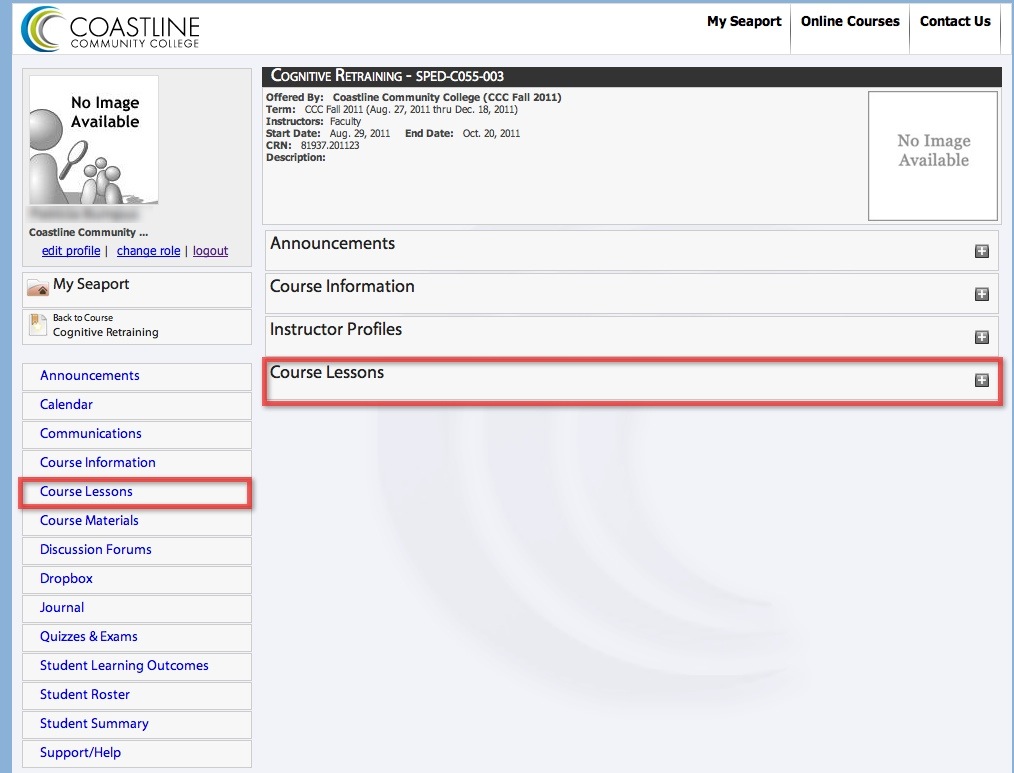Expand the Course Lessons section plus icon

(x=982, y=380)
